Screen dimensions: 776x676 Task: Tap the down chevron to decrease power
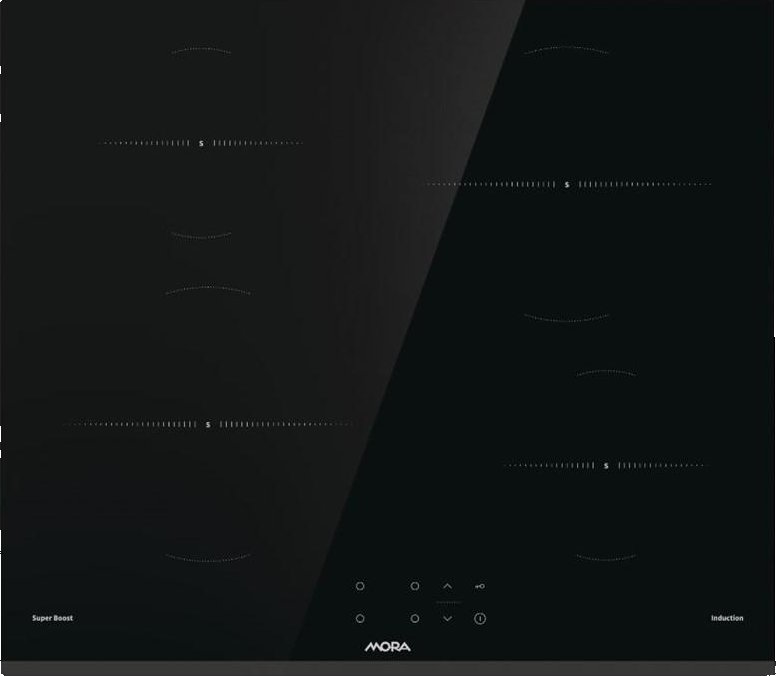click(x=447, y=619)
